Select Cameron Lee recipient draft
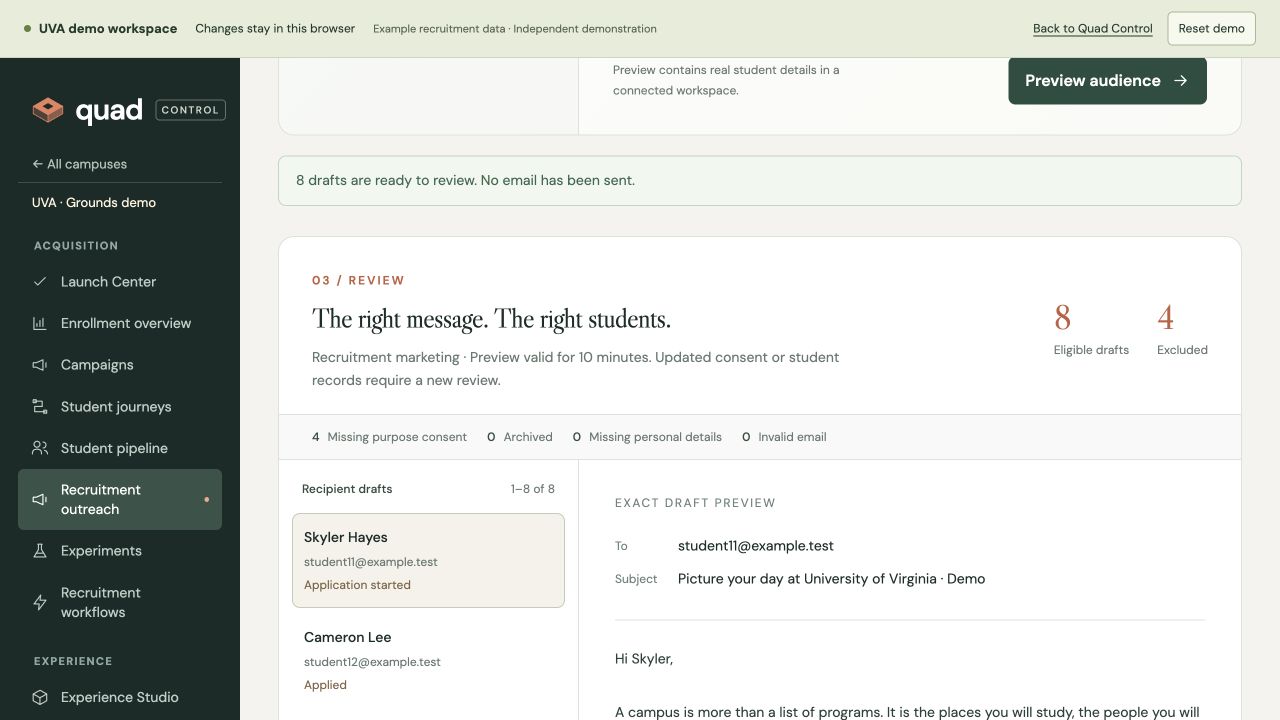Viewport: 1280px width, 720px height. click(428, 660)
